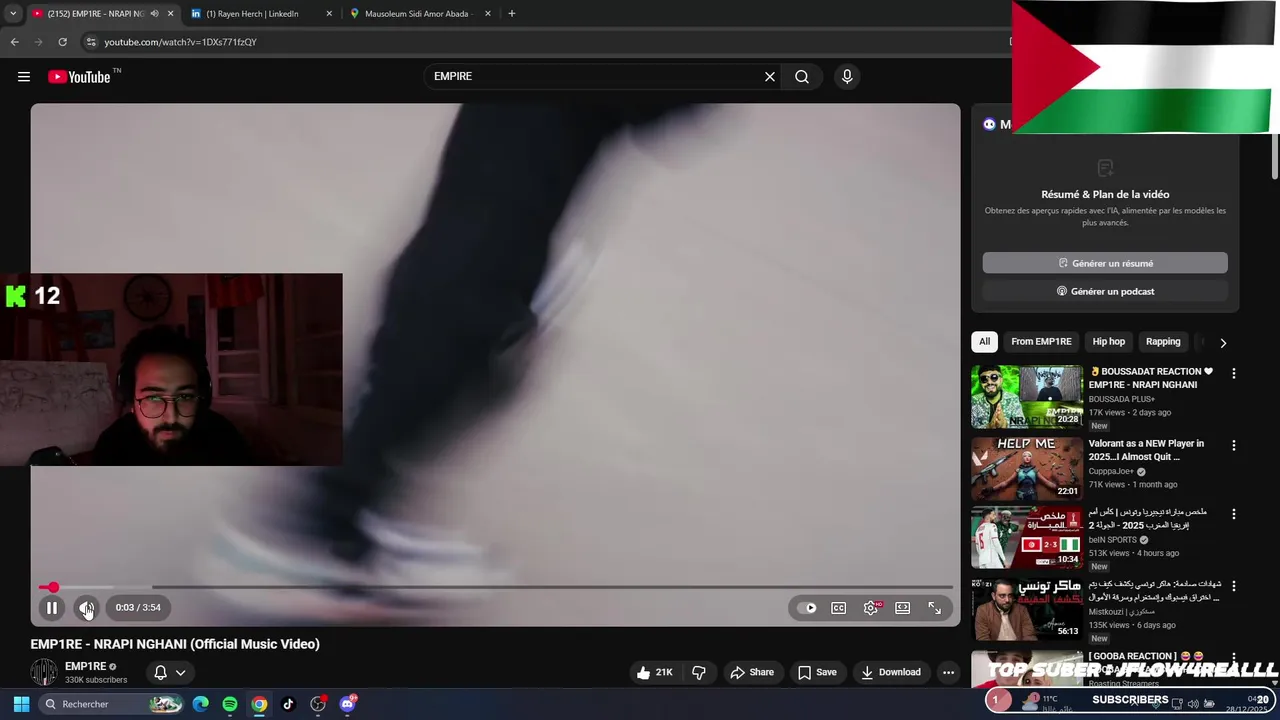This screenshot has width=1280, height=720.
Task: Open Microsoft Edge from taskbar
Action: point(201,704)
